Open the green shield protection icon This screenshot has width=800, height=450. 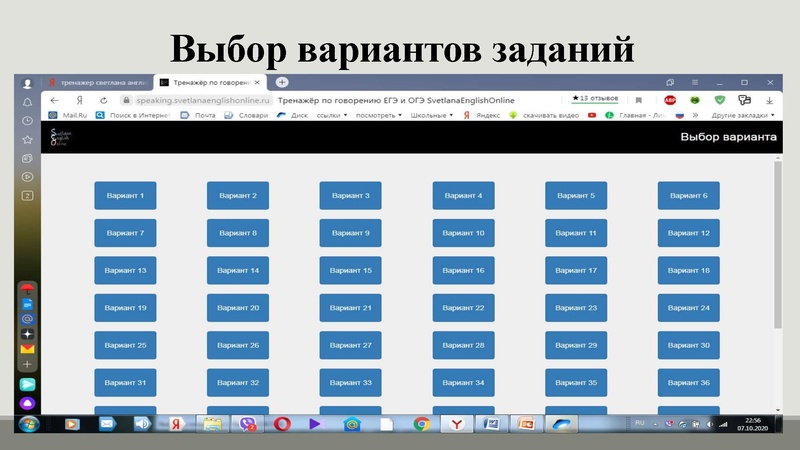pyautogui.click(x=719, y=100)
